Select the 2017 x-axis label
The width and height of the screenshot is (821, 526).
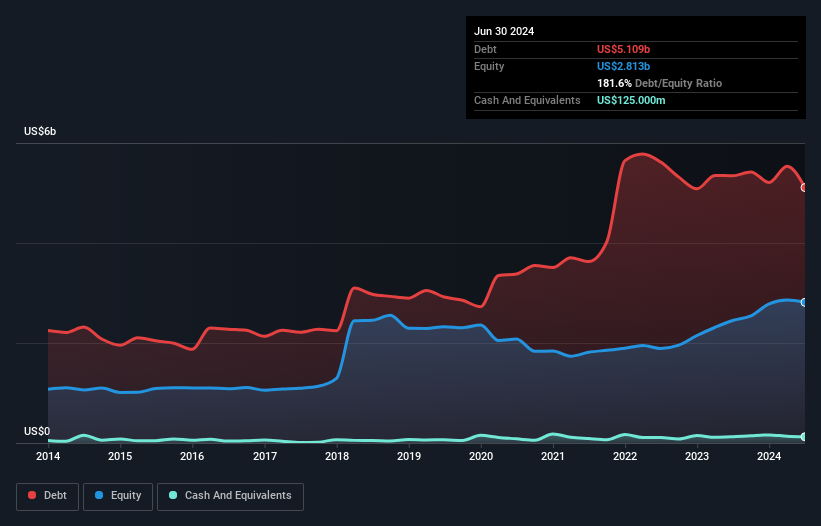(x=265, y=456)
